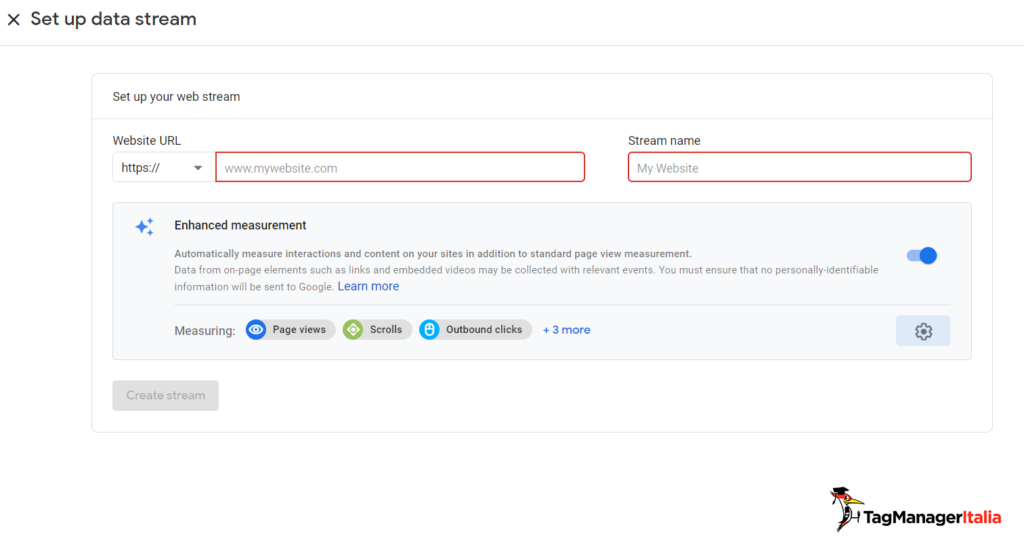Expand the + 3 more measurements
The width and height of the screenshot is (1024, 555).
click(566, 330)
